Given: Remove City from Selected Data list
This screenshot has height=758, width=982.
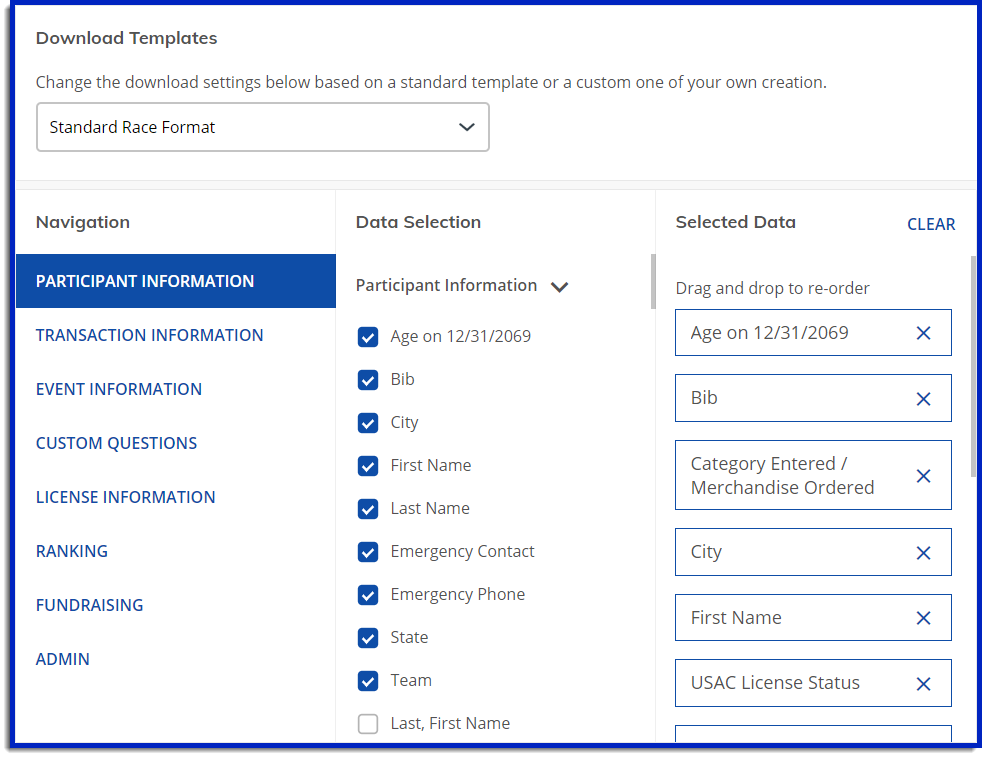Looking at the screenshot, I should point(923,553).
